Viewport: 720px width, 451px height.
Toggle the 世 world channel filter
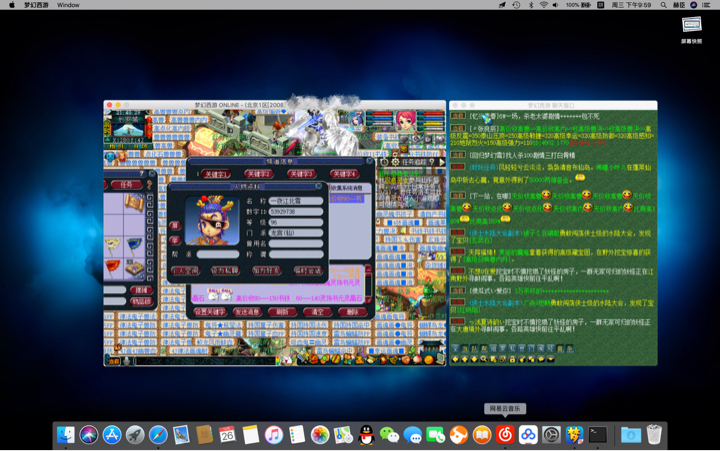[522, 349]
